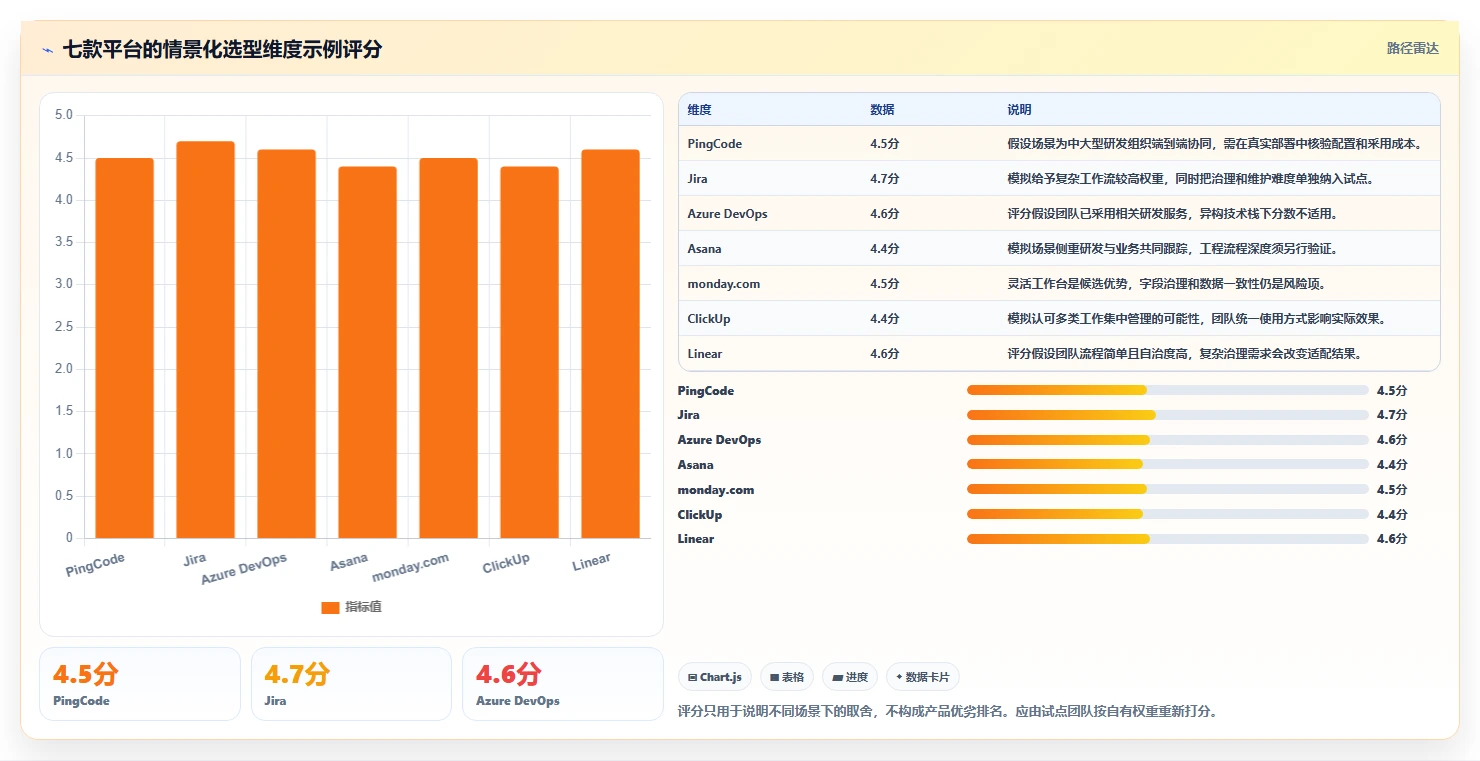Screen dimensions: 1480x761
Task: Select the Linear name cell in the table
Action: coord(705,354)
